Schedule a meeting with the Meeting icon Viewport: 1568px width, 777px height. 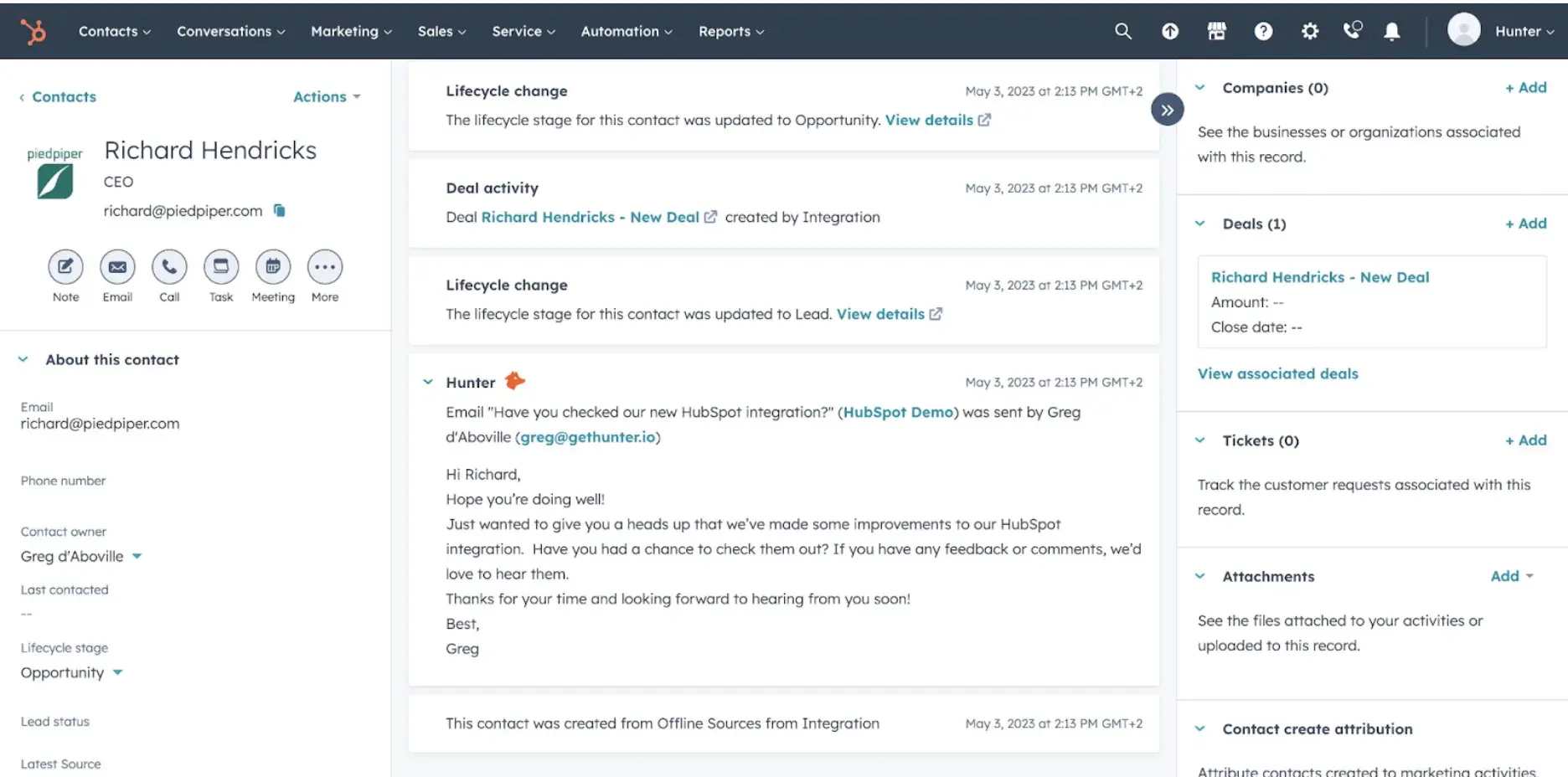[x=273, y=267]
